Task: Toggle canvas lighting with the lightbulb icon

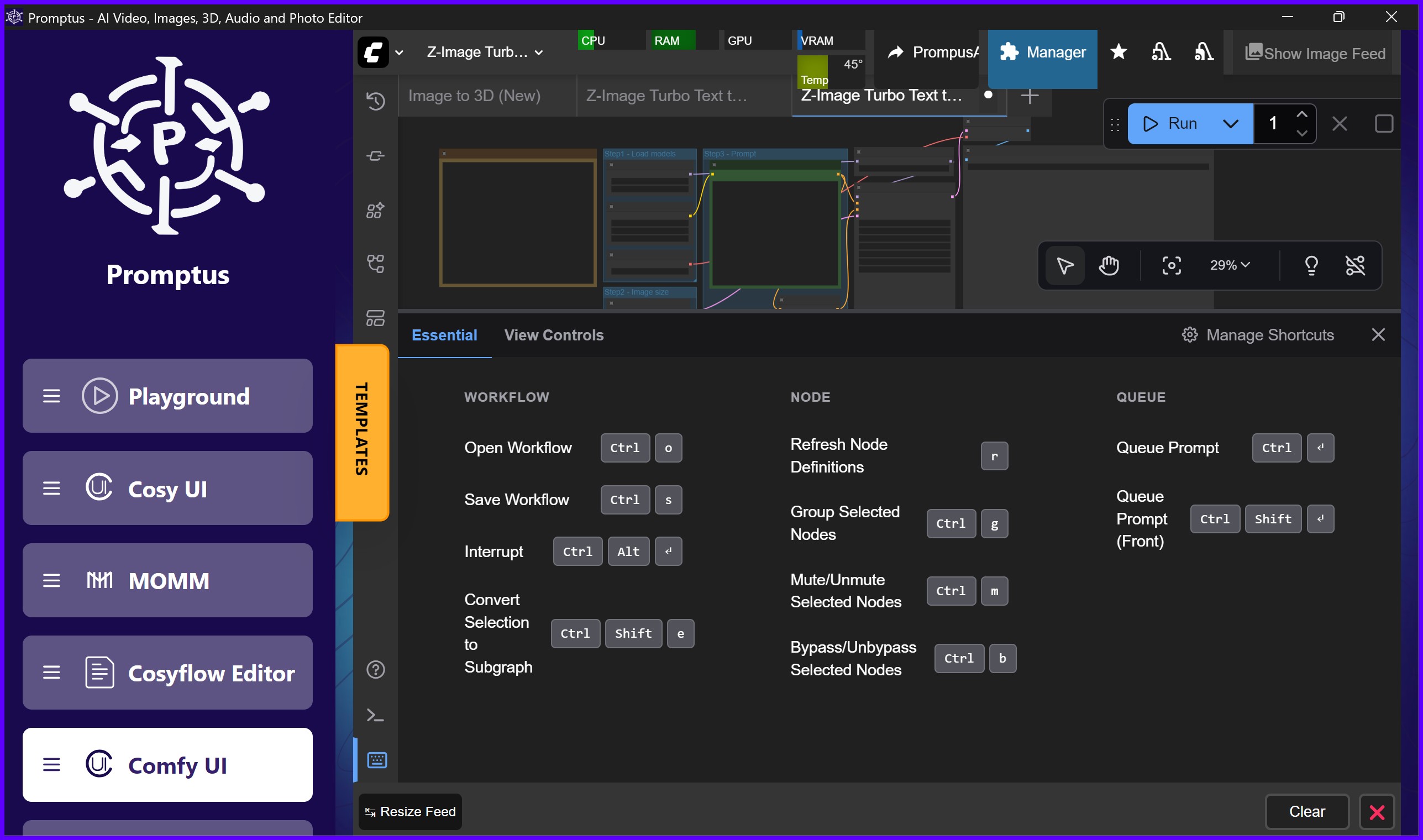Action: click(x=1311, y=265)
